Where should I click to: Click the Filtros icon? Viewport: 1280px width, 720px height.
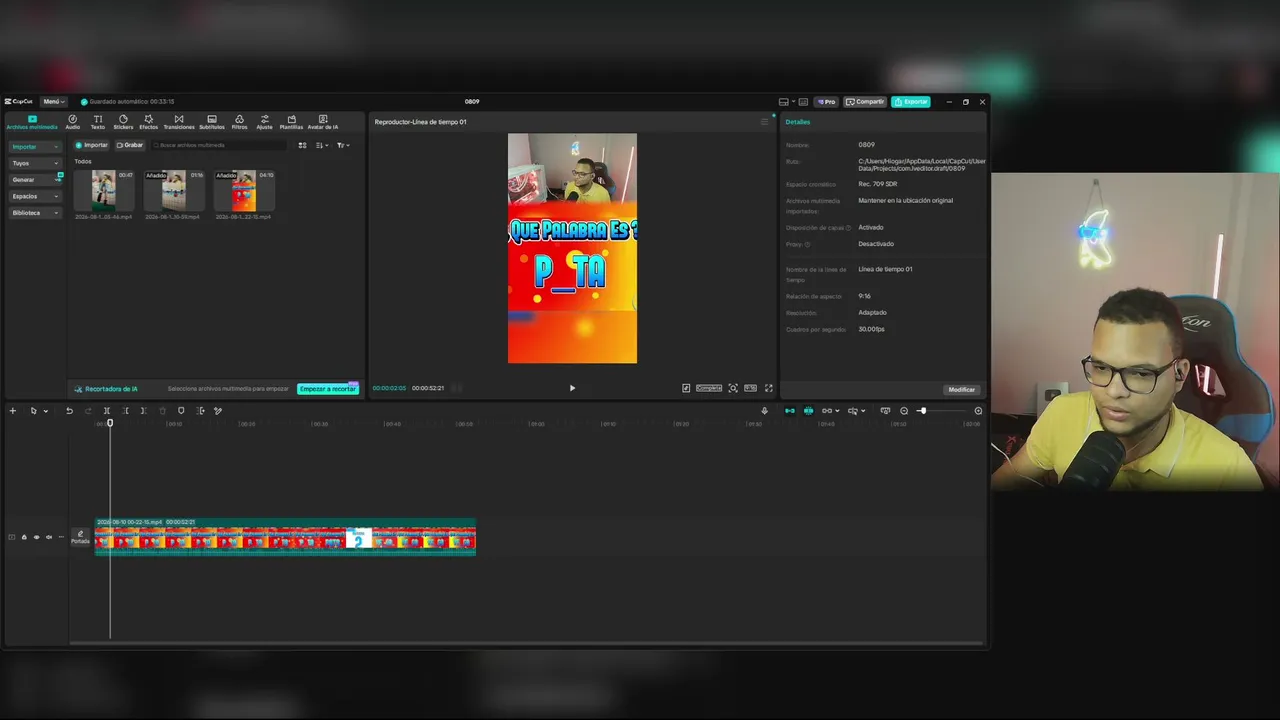tap(239, 122)
